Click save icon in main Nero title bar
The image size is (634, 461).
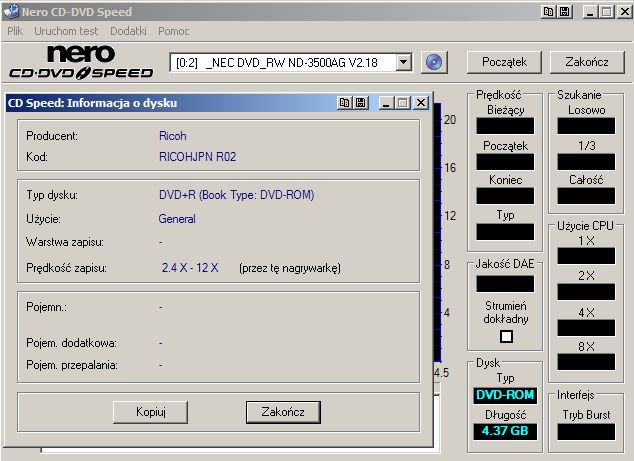[x=564, y=12]
